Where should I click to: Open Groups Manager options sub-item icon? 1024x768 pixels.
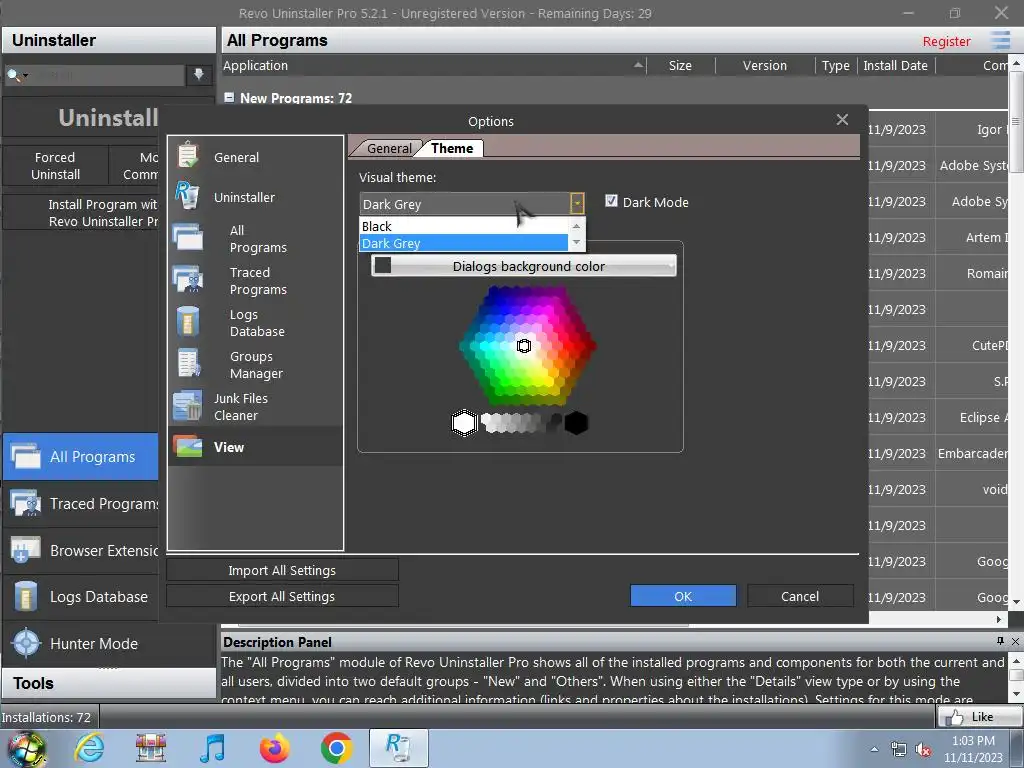click(189, 363)
